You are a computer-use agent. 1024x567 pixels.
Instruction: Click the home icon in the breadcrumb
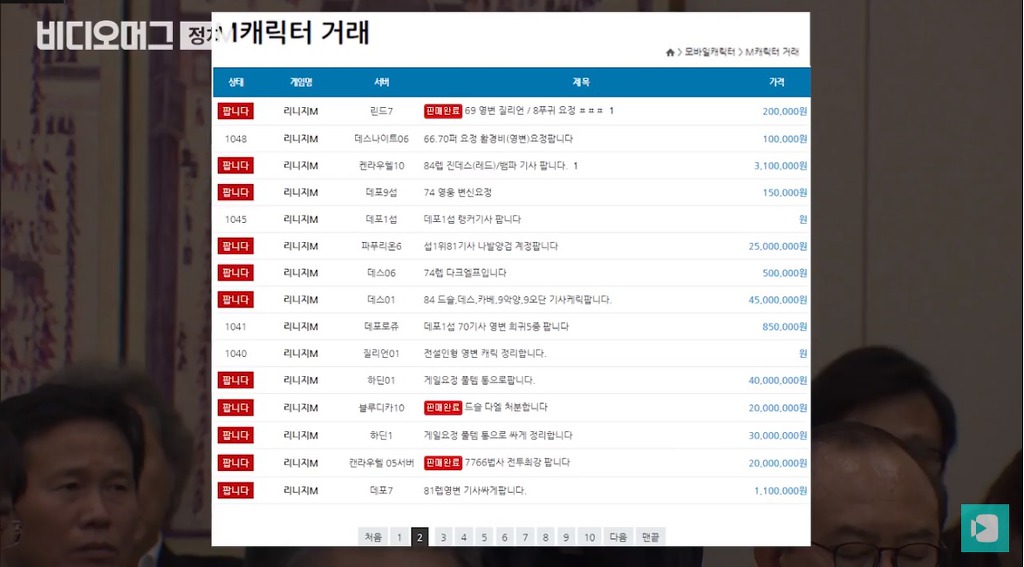coord(670,52)
